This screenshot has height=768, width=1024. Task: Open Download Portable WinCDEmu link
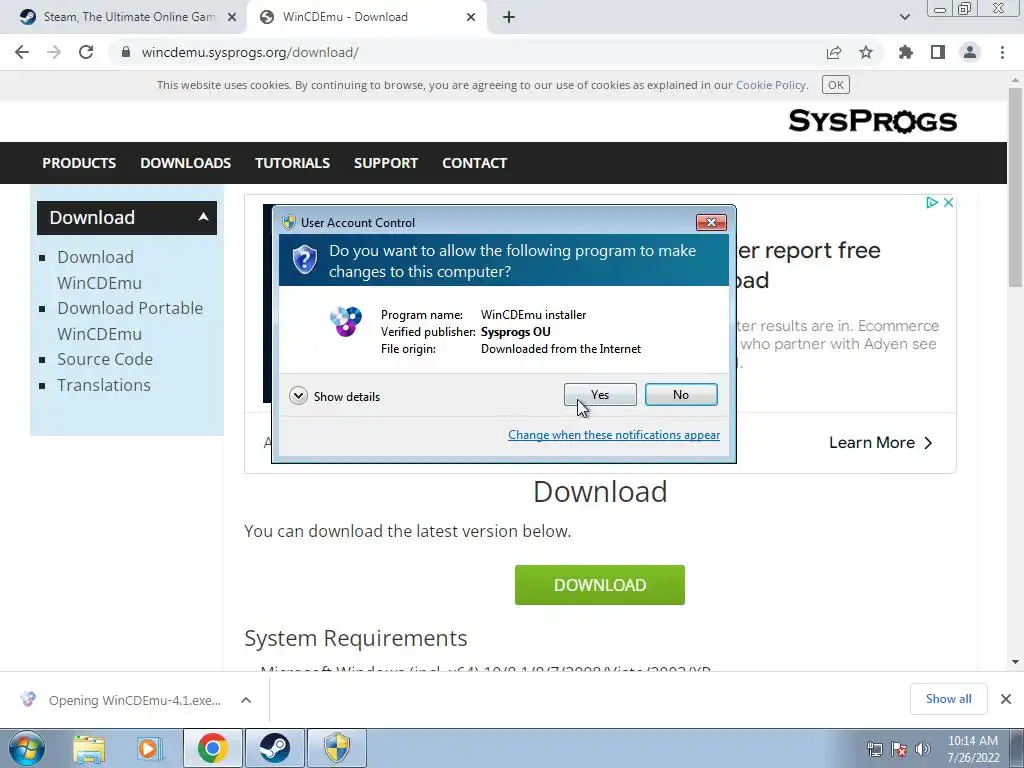click(x=130, y=321)
